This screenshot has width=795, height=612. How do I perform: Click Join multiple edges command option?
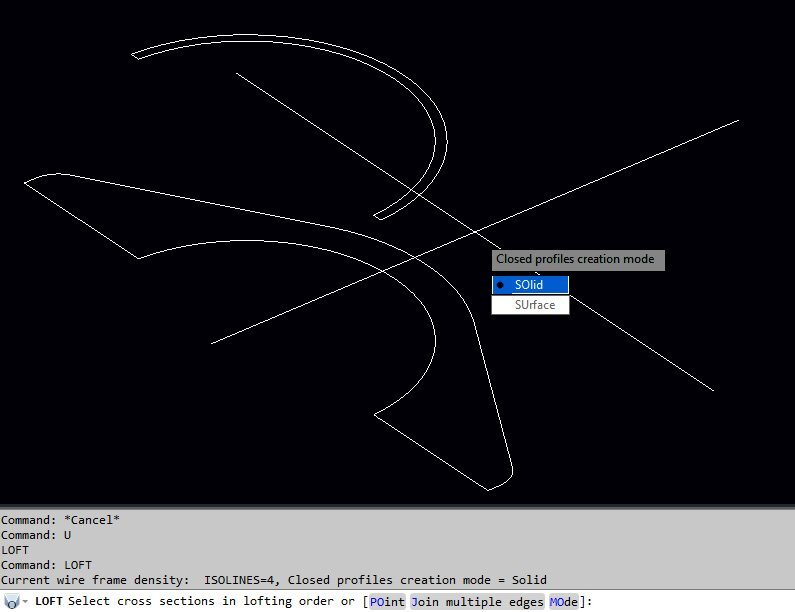point(477,602)
